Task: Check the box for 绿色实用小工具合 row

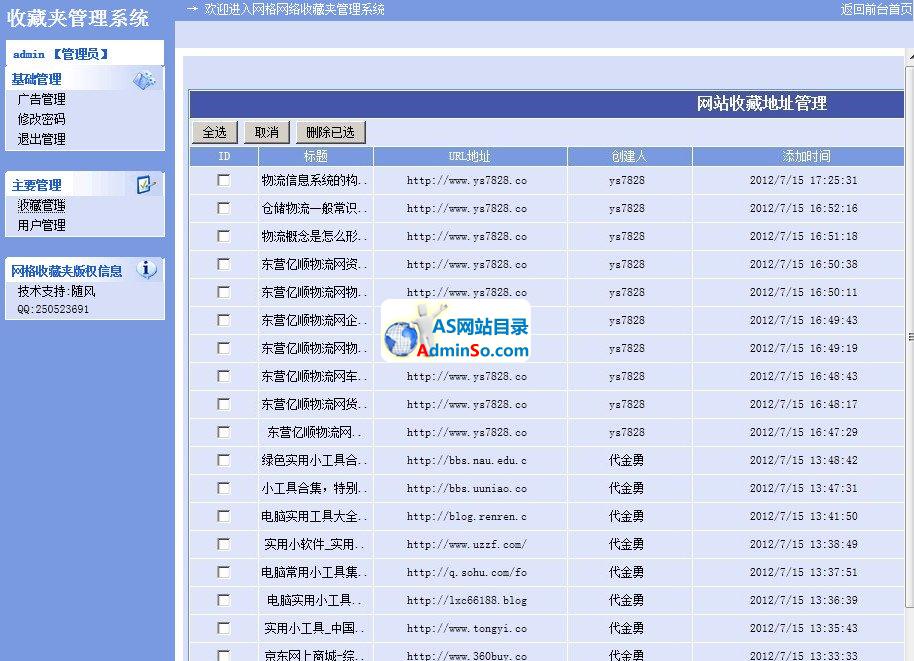Action: (224, 460)
